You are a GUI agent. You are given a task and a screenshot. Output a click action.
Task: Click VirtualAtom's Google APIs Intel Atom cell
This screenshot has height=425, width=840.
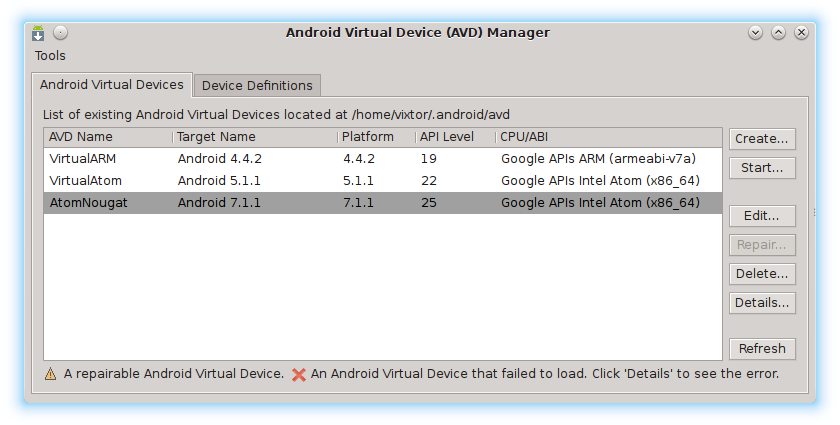601,181
